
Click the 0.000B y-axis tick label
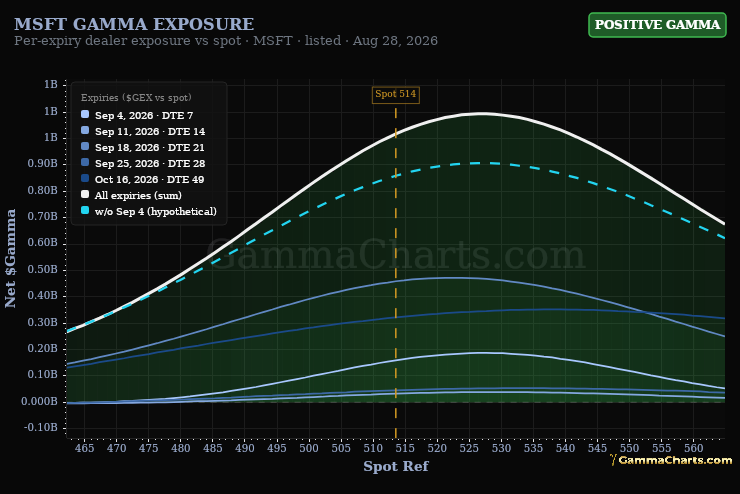[x=40, y=401]
